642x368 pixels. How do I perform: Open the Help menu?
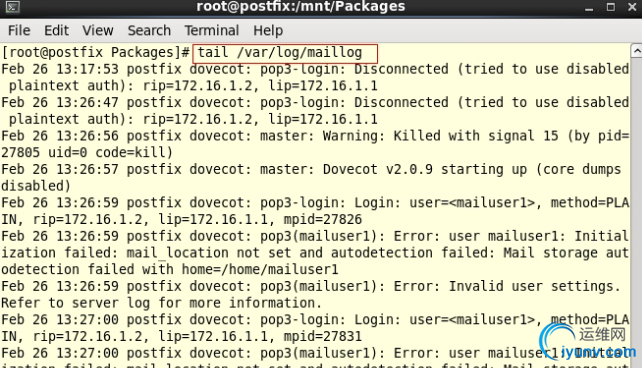coord(268,31)
